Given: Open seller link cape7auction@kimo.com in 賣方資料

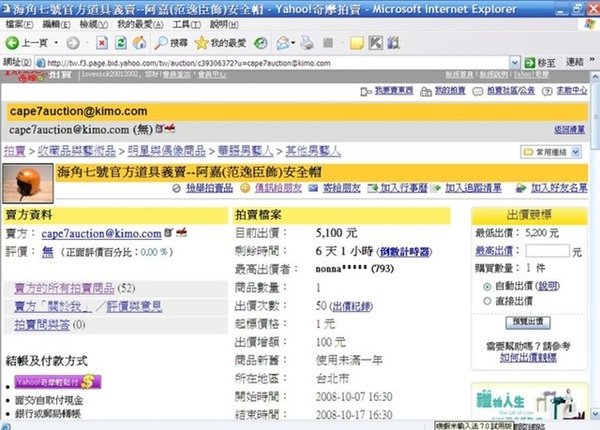Looking at the screenshot, I should [101, 233].
